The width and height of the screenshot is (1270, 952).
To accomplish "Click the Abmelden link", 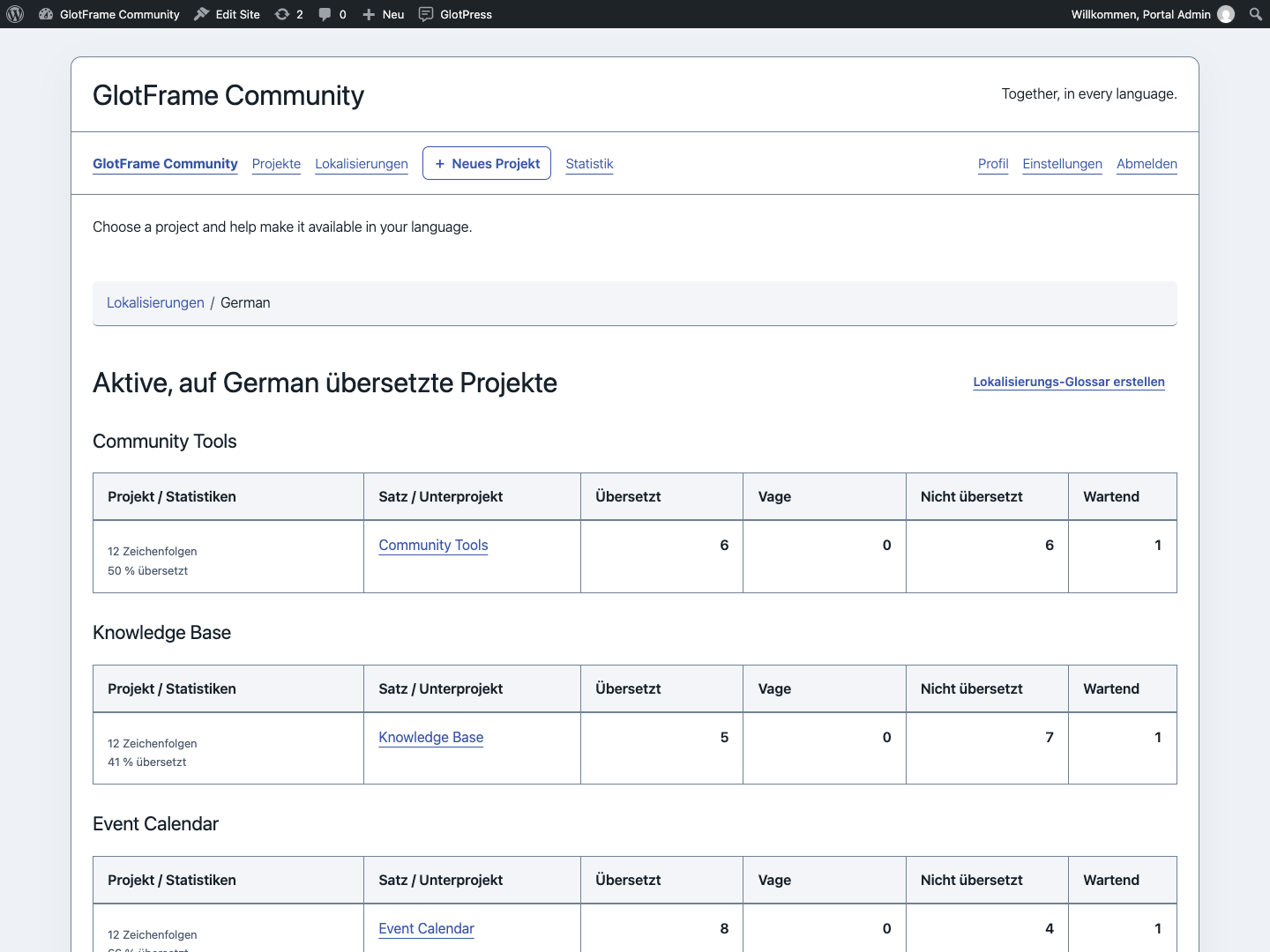I will coord(1147,164).
